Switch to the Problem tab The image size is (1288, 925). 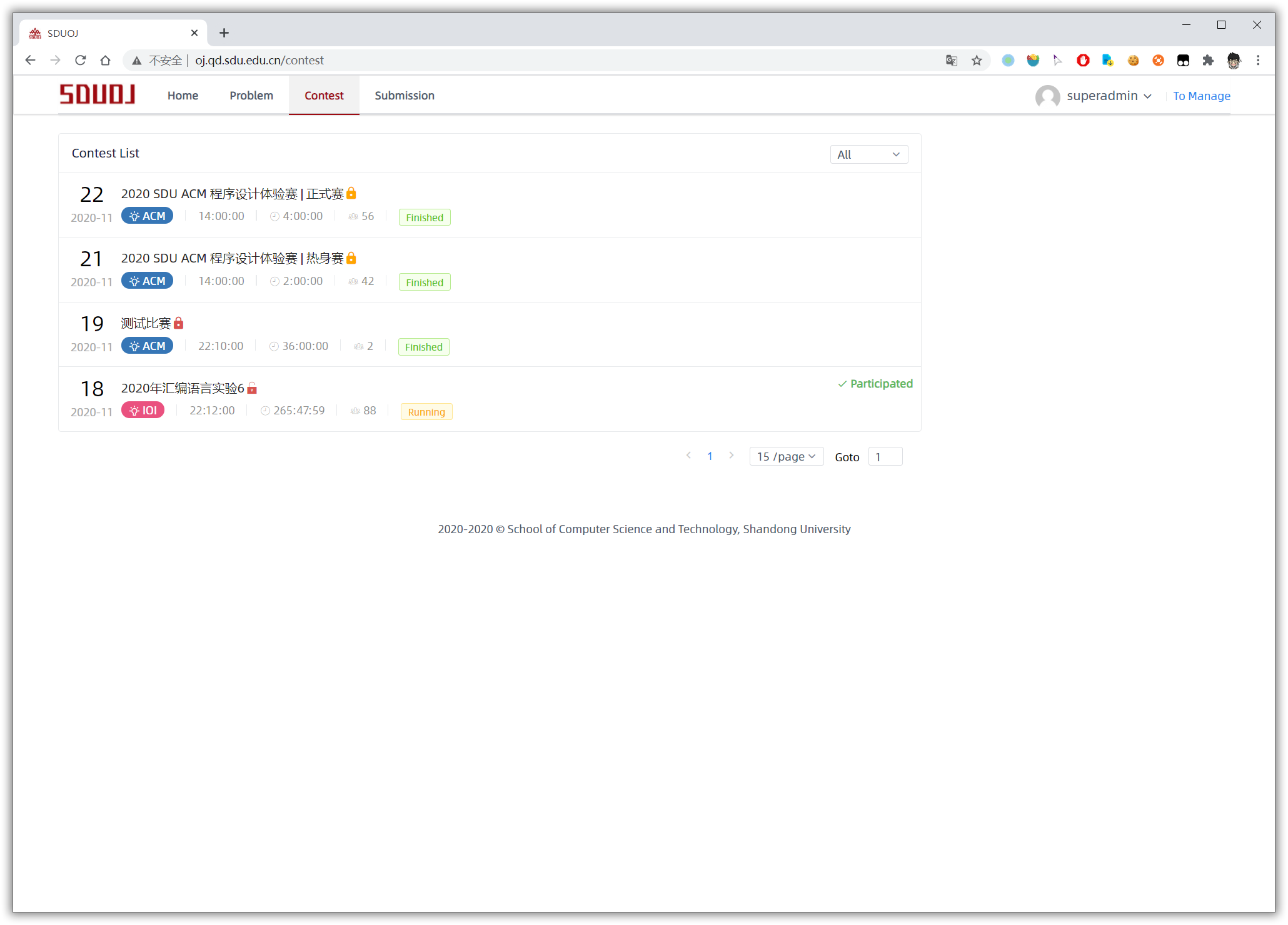coord(251,96)
